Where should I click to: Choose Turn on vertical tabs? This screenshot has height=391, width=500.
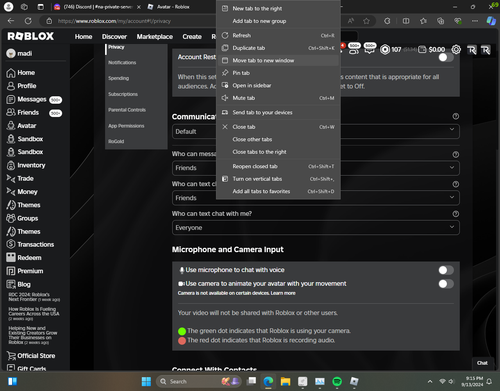tap(278, 179)
